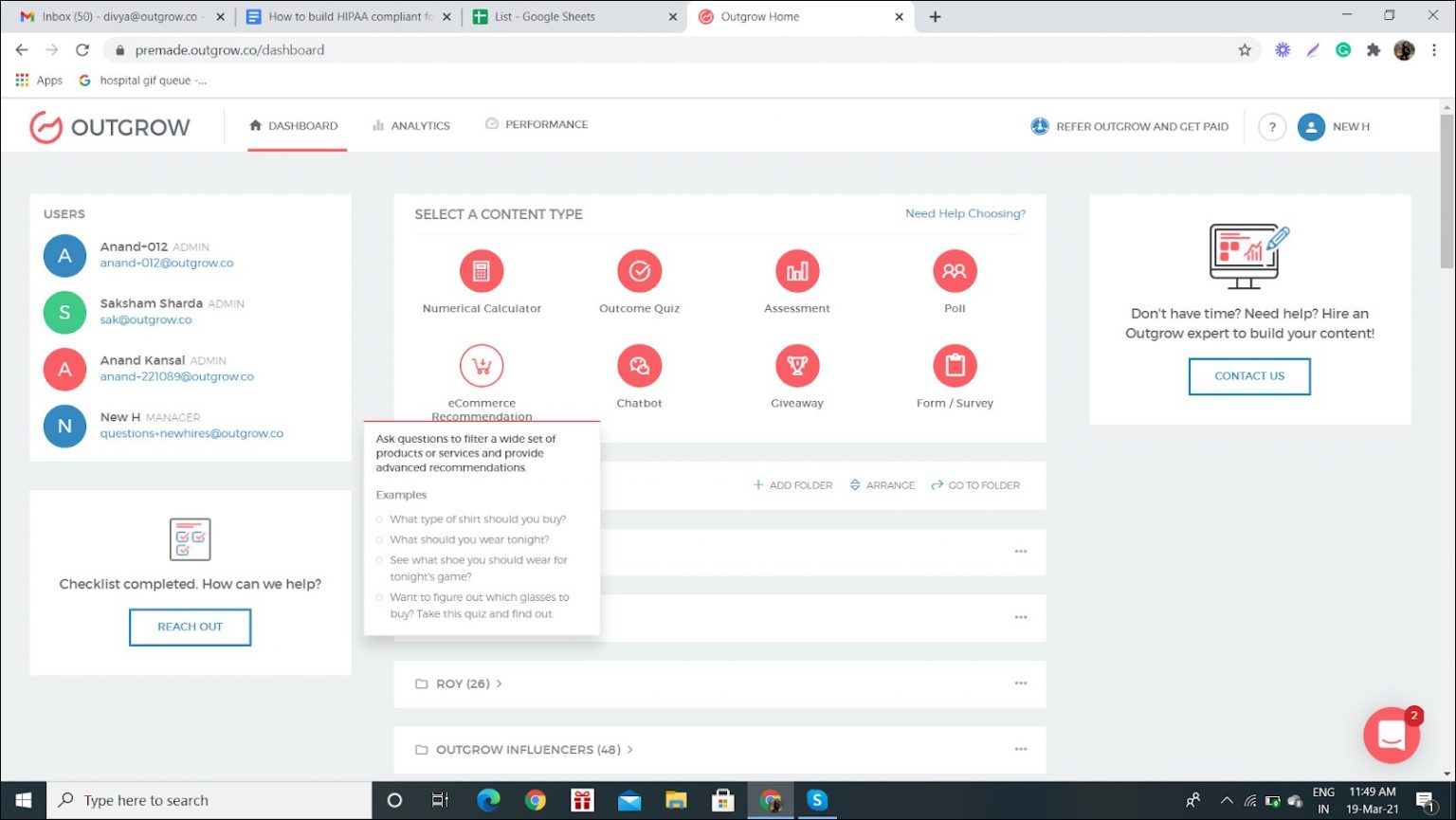Open the red chat support bubble

1391,735
